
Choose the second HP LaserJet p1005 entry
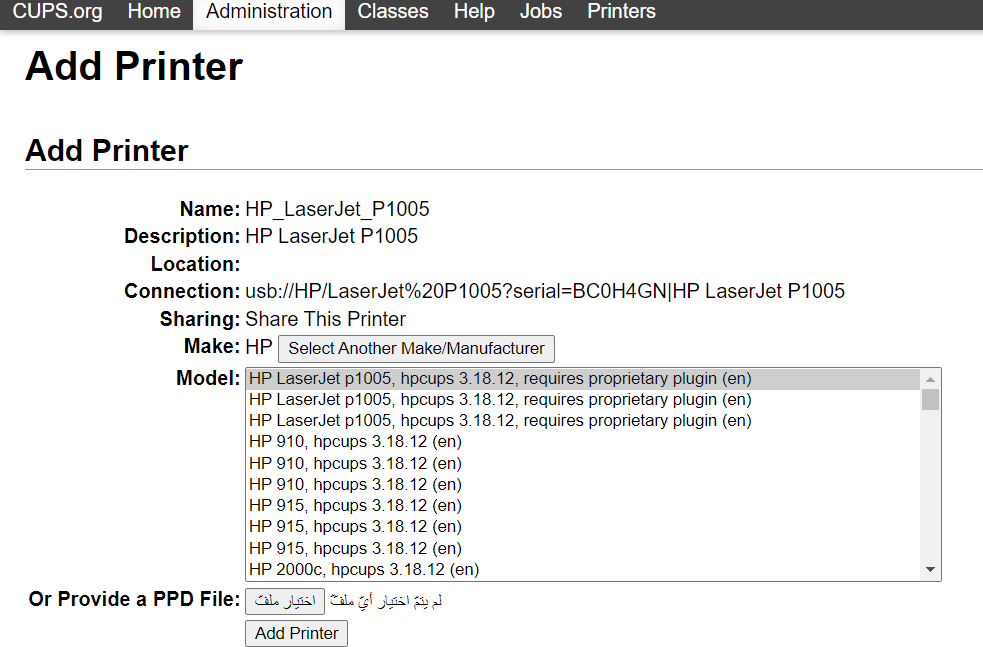click(x=500, y=400)
